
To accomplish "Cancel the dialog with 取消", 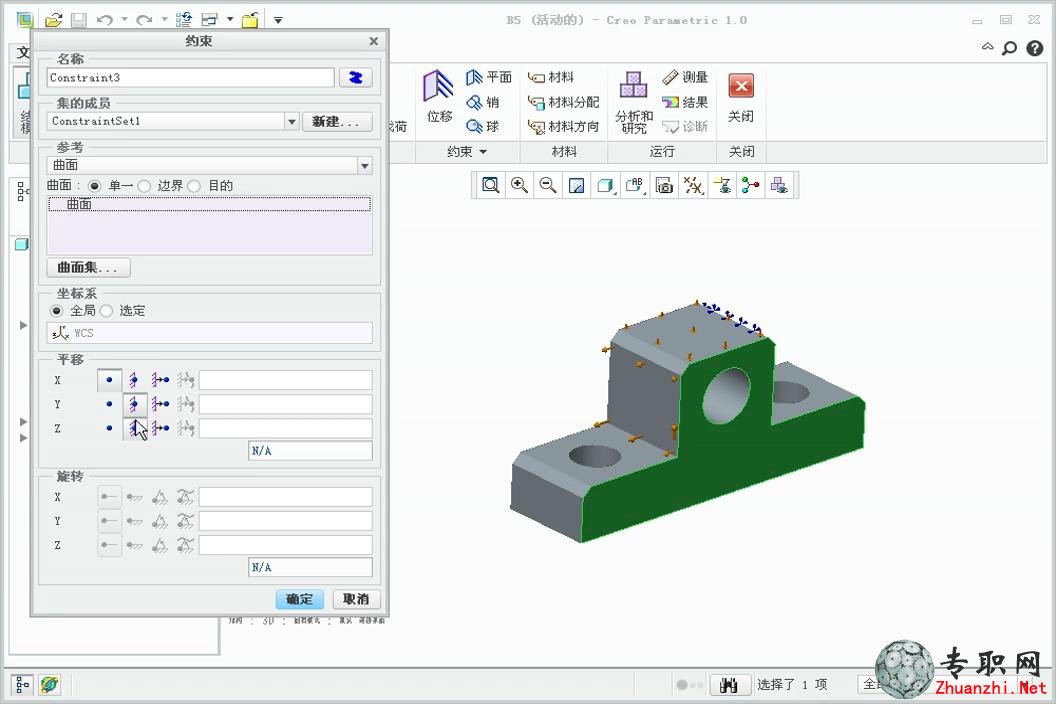I will 356,600.
